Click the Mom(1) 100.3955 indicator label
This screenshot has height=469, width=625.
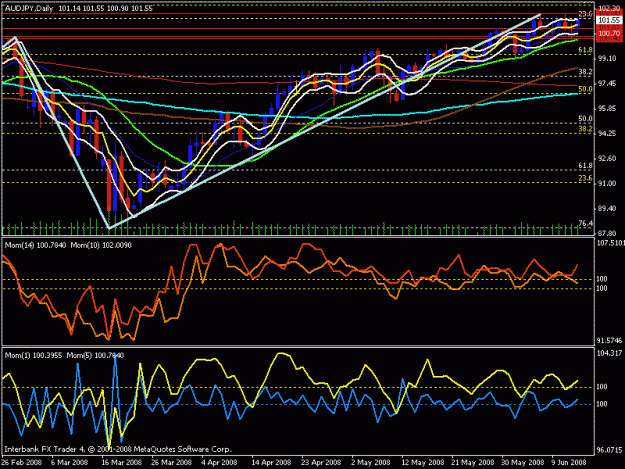33,355
